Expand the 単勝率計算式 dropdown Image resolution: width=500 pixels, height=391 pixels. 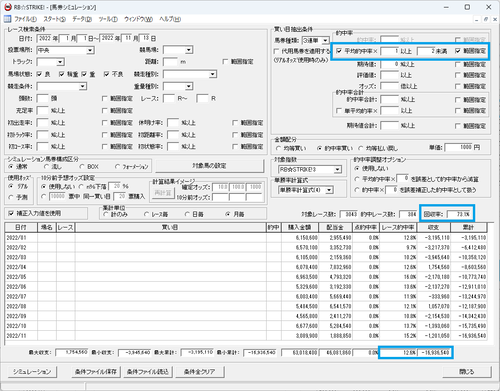[329, 190]
